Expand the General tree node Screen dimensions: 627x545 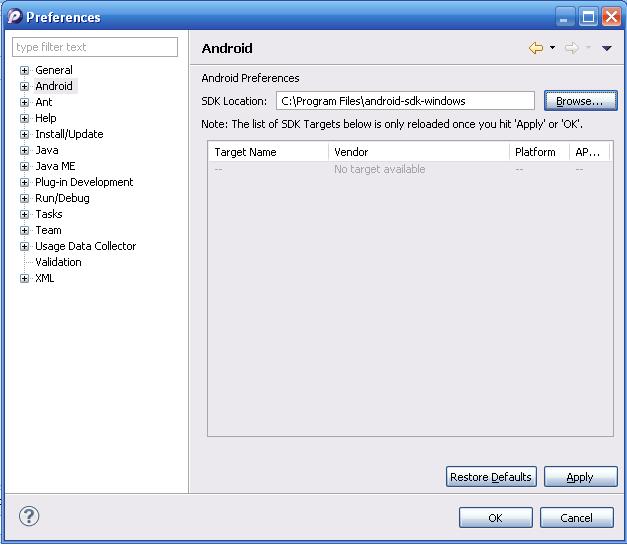coord(24,70)
